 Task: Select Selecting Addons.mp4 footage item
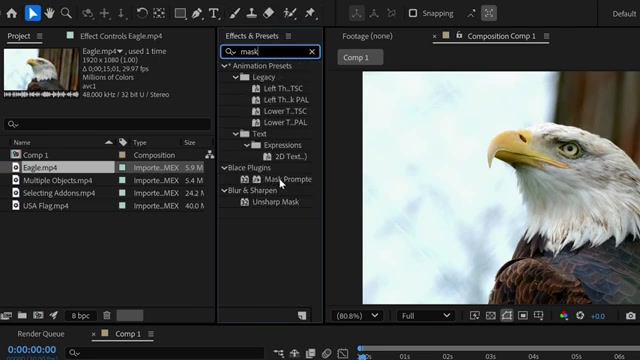(x=59, y=193)
